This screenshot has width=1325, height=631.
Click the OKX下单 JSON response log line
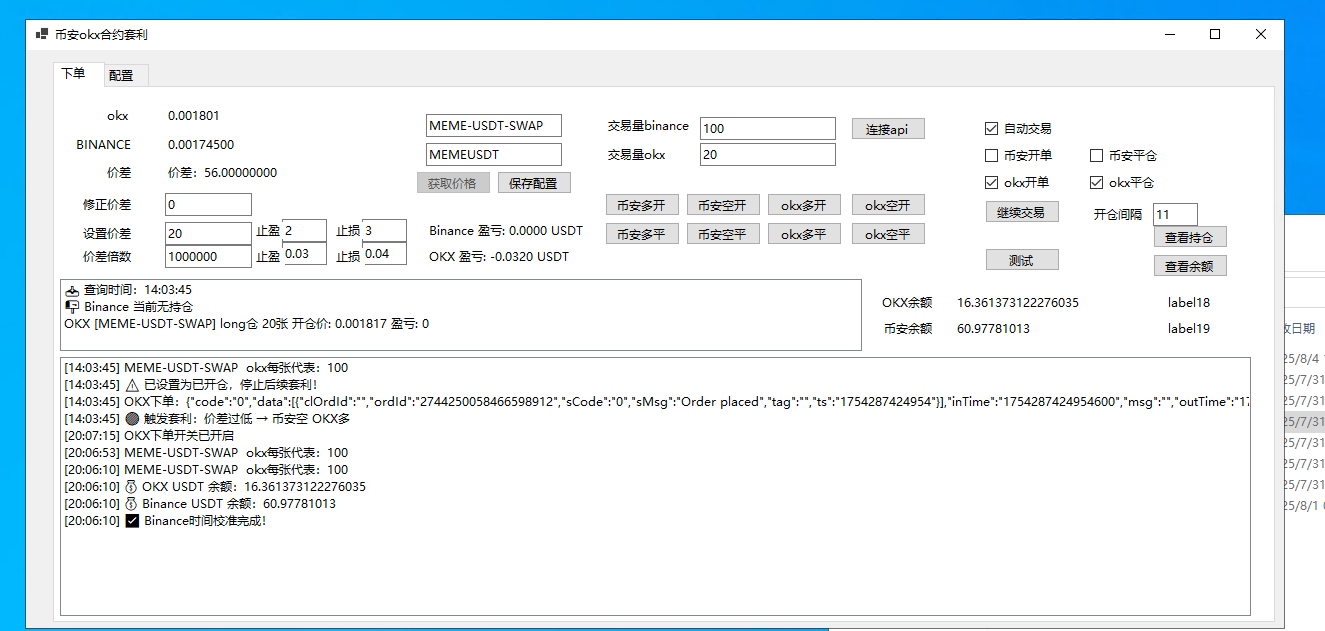[x=656, y=402]
